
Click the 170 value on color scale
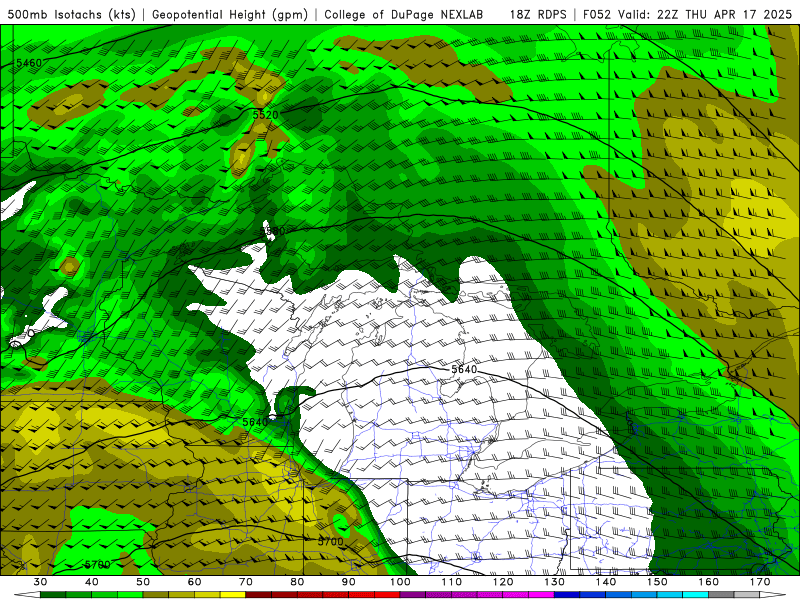tap(760, 582)
